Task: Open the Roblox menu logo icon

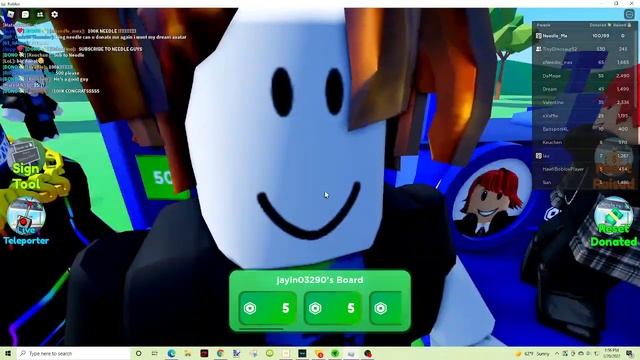Action: 11,14
